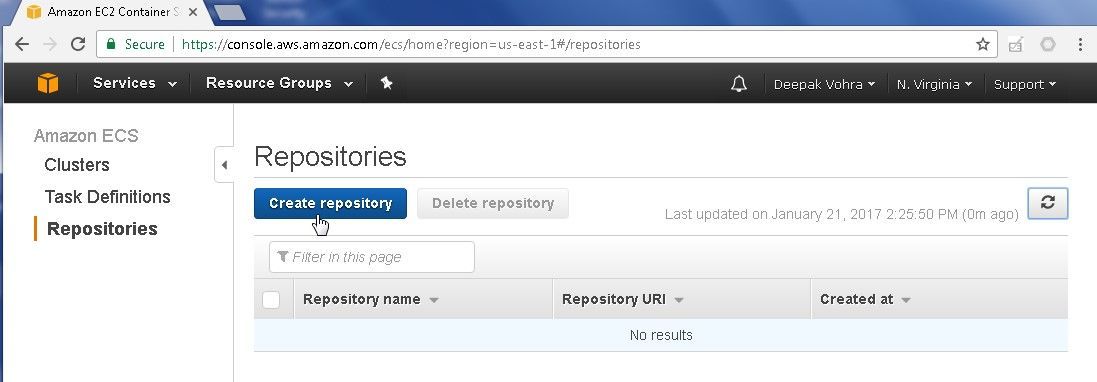Image resolution: width=1097 pixels, height=382 pixels.
Task: Bookmark this page with the star icon
Action: tap(983, 44)
